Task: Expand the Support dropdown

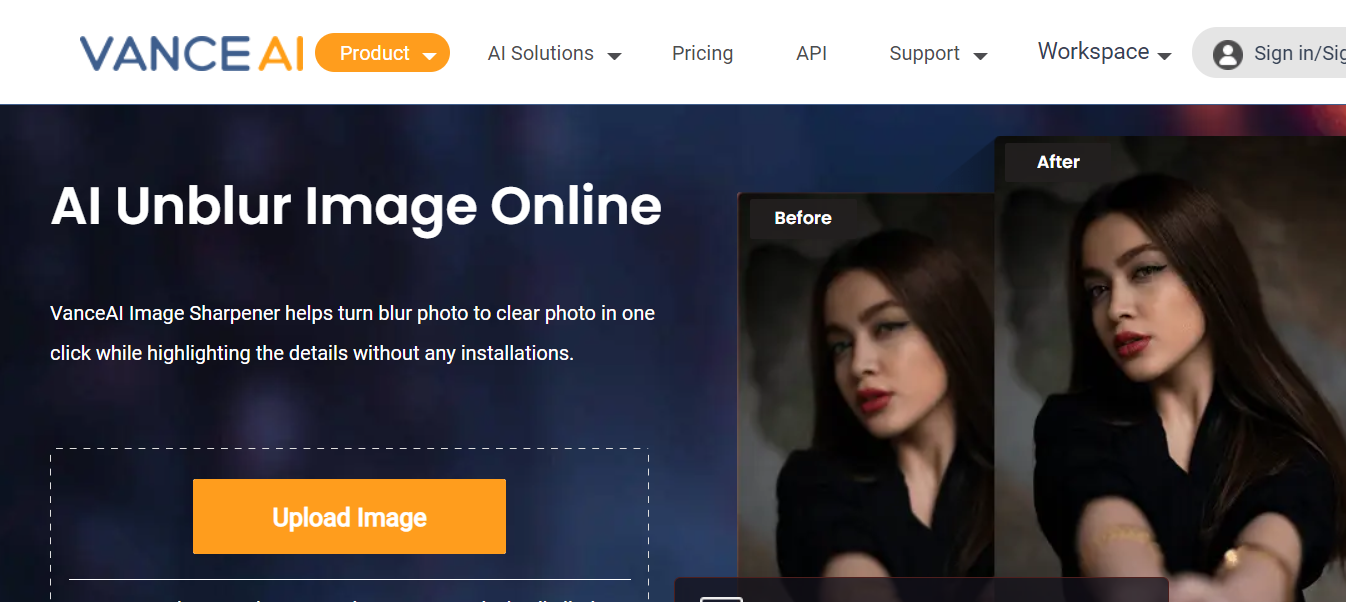Action: pos(938,54)
